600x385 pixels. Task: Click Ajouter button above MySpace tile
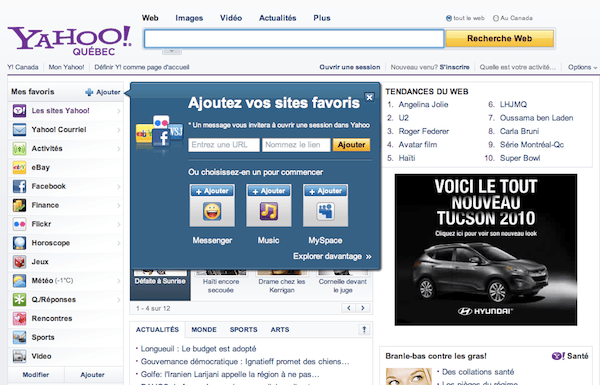pyautogui.click(x=325, y=191)
